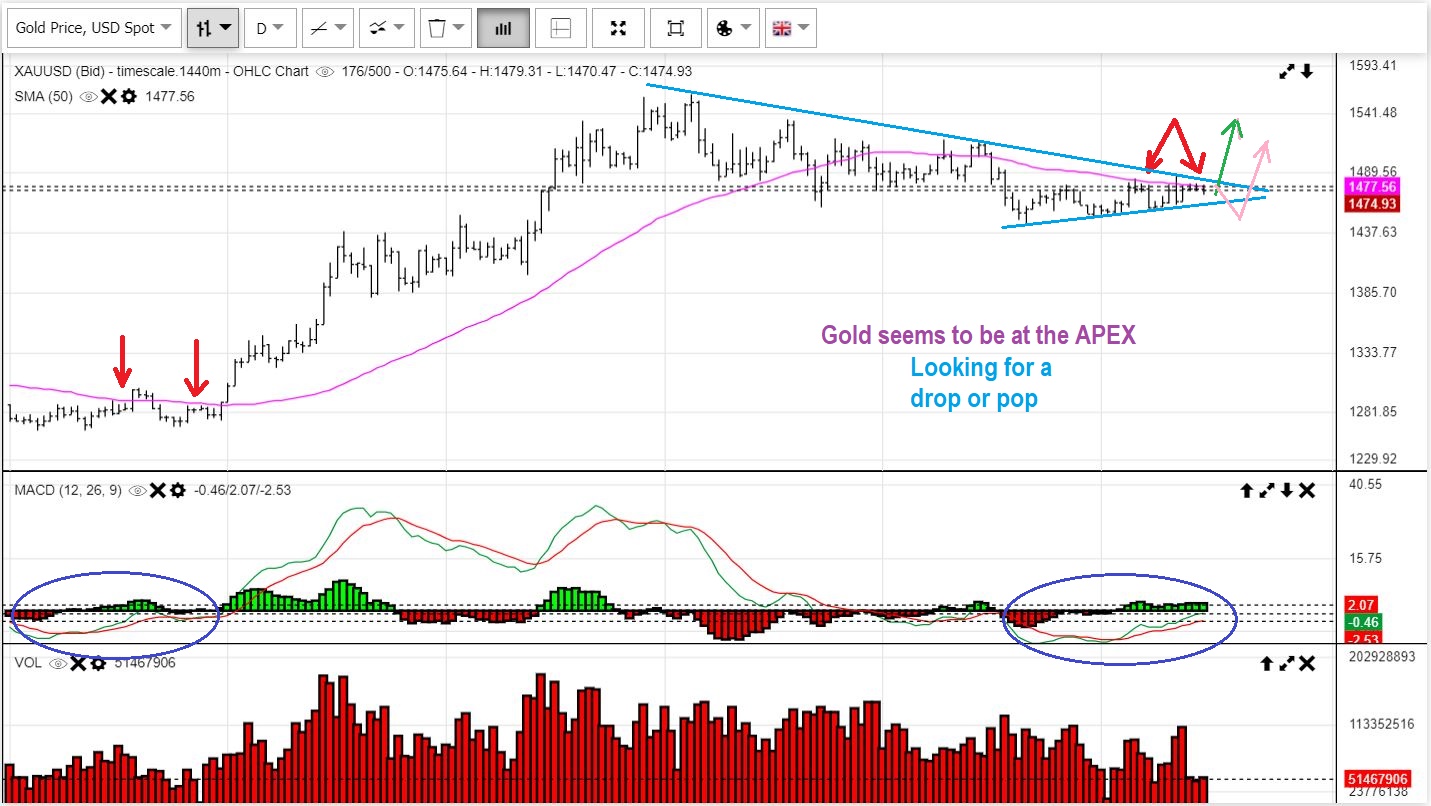Click the SMA value 1477.56 in legend
This screenshot has height=806, width=1431.
tap(170, 97)
